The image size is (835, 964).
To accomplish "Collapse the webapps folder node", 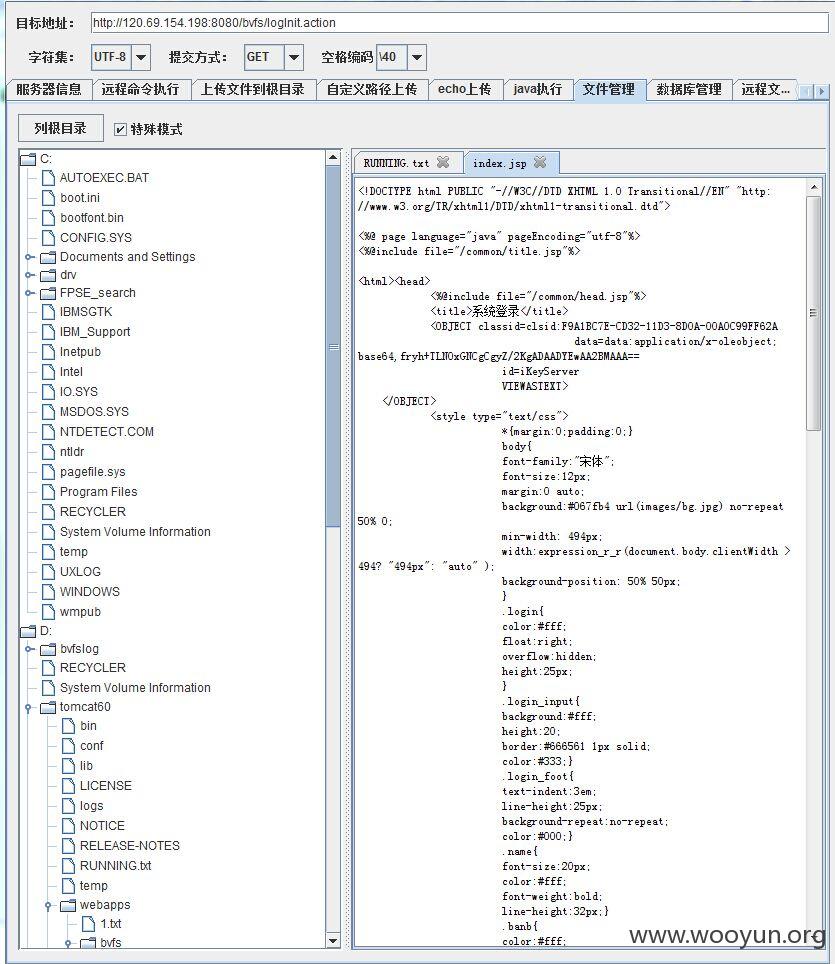I will (x=48, y=906).
